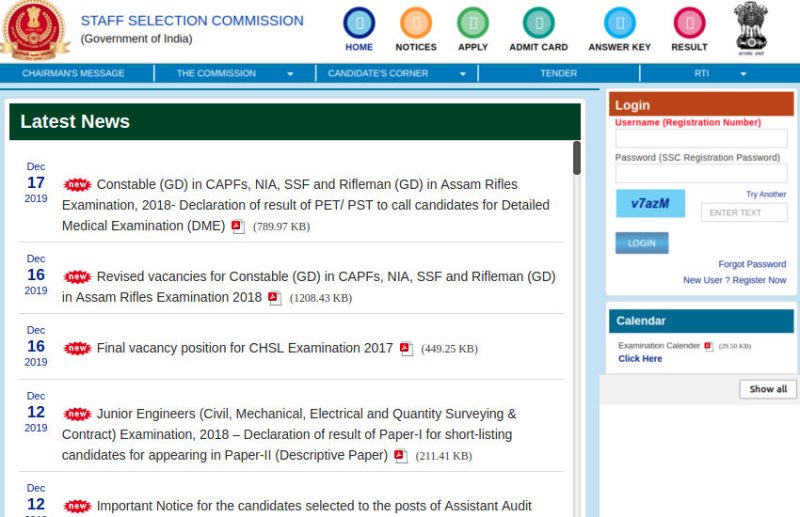
Task: Open PDF icon for Junior Engineers Paper-I result
Action: (x=401, y=456)
